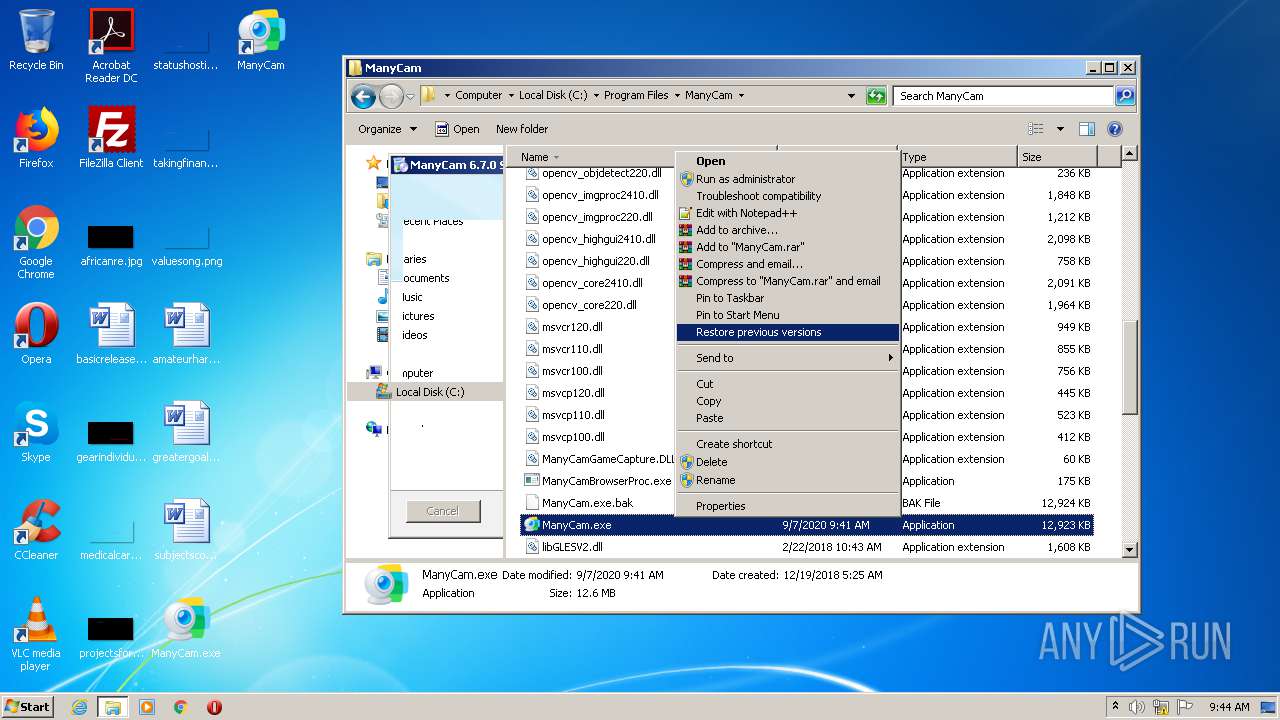The image size is (1280, 720).
Task: Open the Organize dropdown menu
Action: 387,129
